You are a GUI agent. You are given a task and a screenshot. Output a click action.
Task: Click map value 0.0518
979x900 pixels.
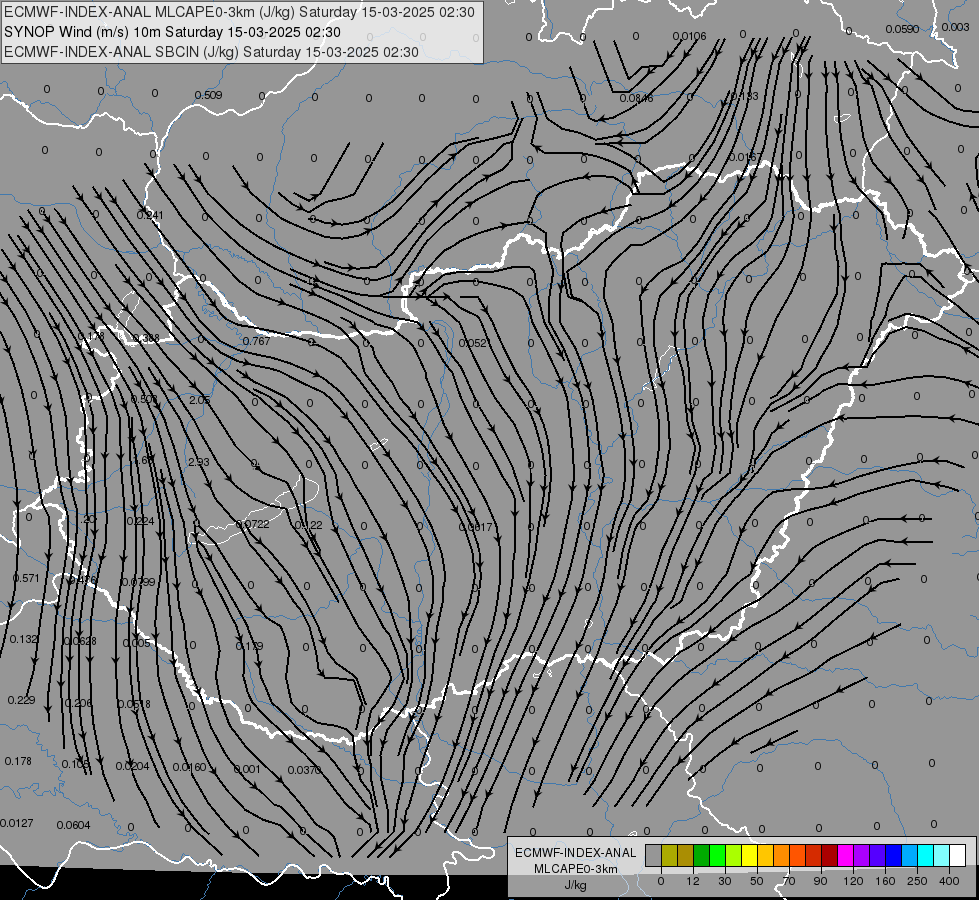[134, 705]
